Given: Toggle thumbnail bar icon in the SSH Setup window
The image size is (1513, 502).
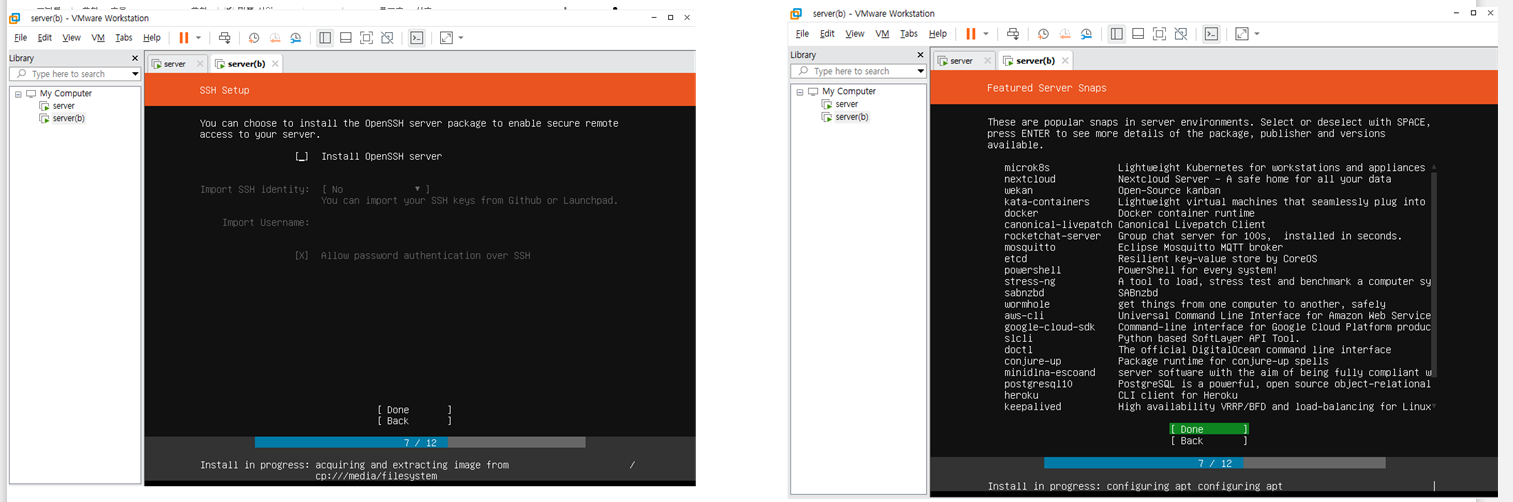Looking at the screenshot, I should click(346, 38).
